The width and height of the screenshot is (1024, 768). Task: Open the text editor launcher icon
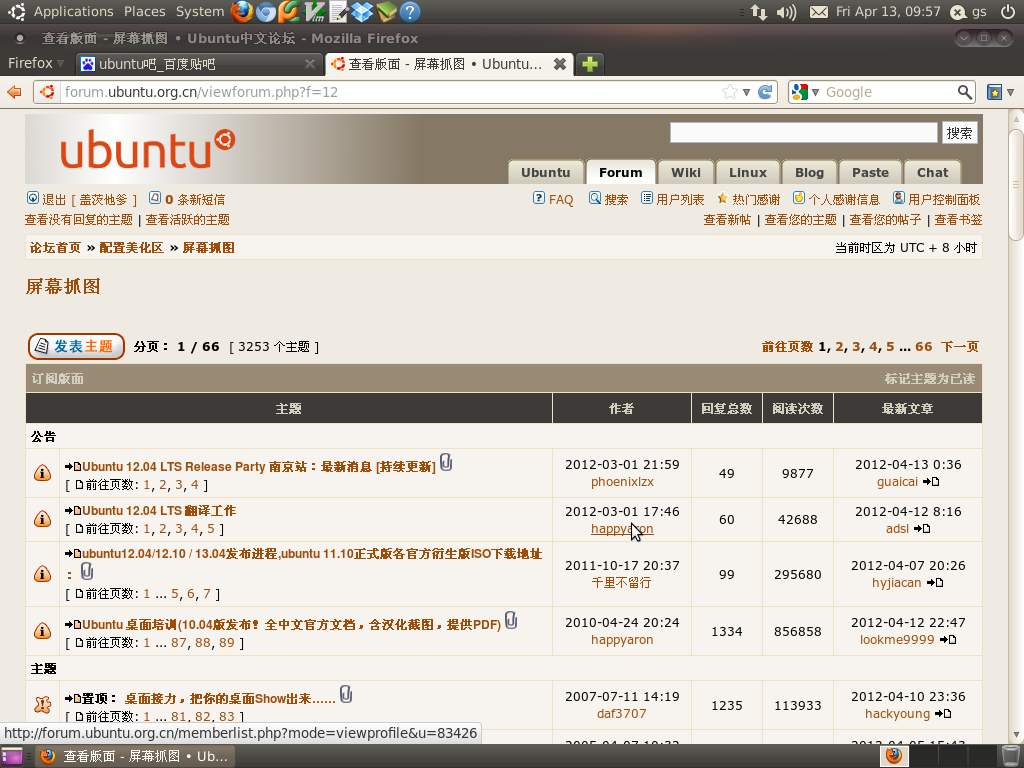338,11
